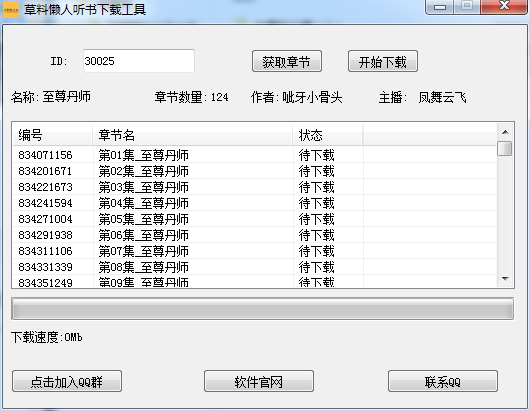Select row 第05集_至尊丹师

coord(255,219)
